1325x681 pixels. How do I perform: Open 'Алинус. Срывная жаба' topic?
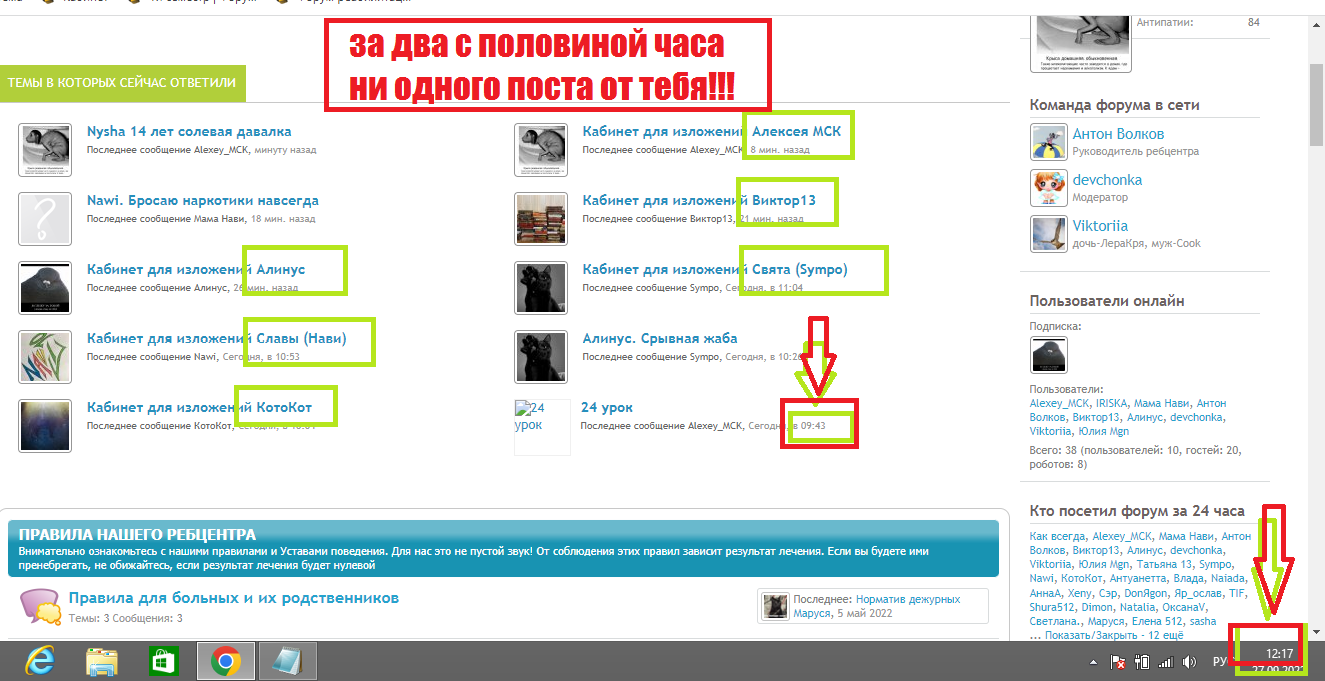coord(659,338)
